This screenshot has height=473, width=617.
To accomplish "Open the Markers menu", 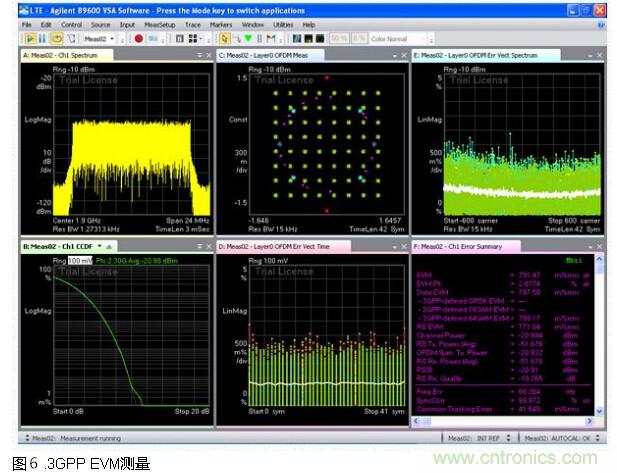I will click(221, 23).
